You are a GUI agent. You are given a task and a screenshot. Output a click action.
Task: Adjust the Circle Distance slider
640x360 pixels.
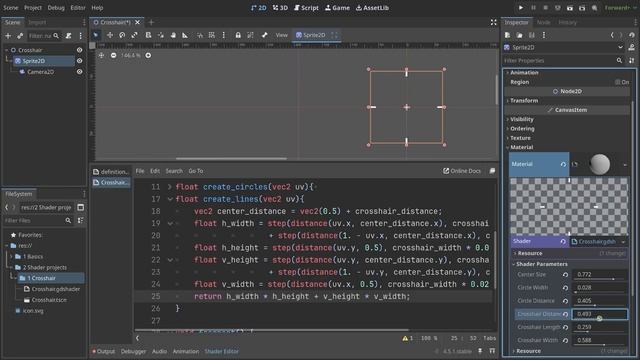600,301
